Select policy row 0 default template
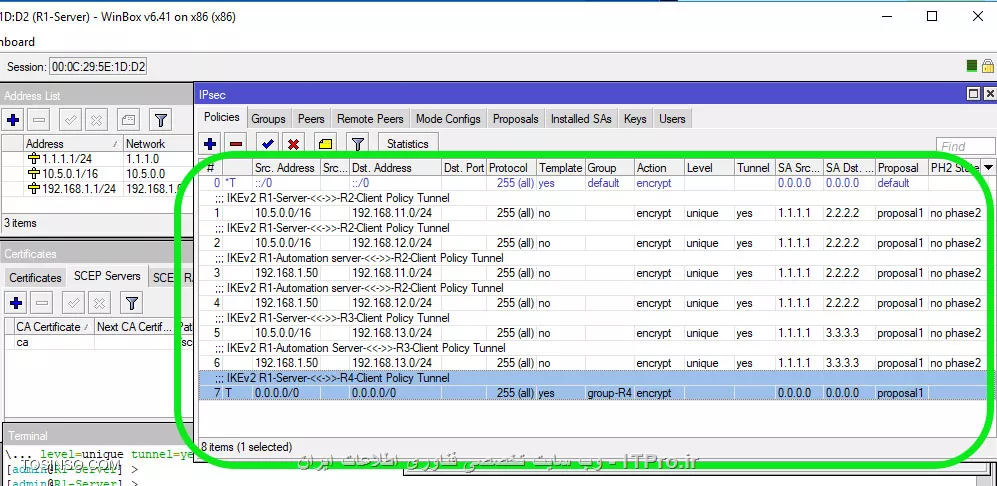The height and width of the screenshot is (486, 997). point(594,183)
